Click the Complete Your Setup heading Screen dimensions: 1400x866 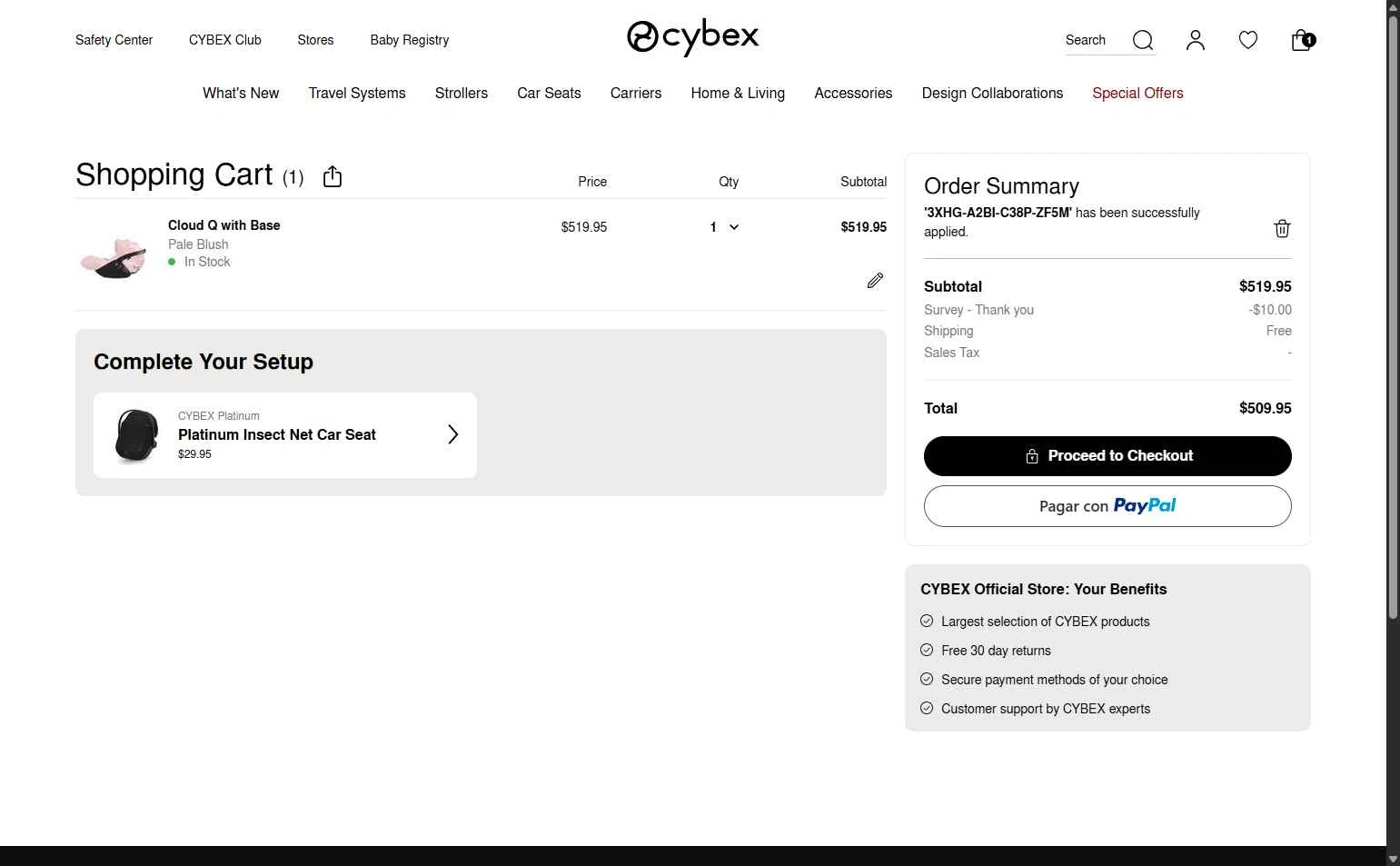204,362
